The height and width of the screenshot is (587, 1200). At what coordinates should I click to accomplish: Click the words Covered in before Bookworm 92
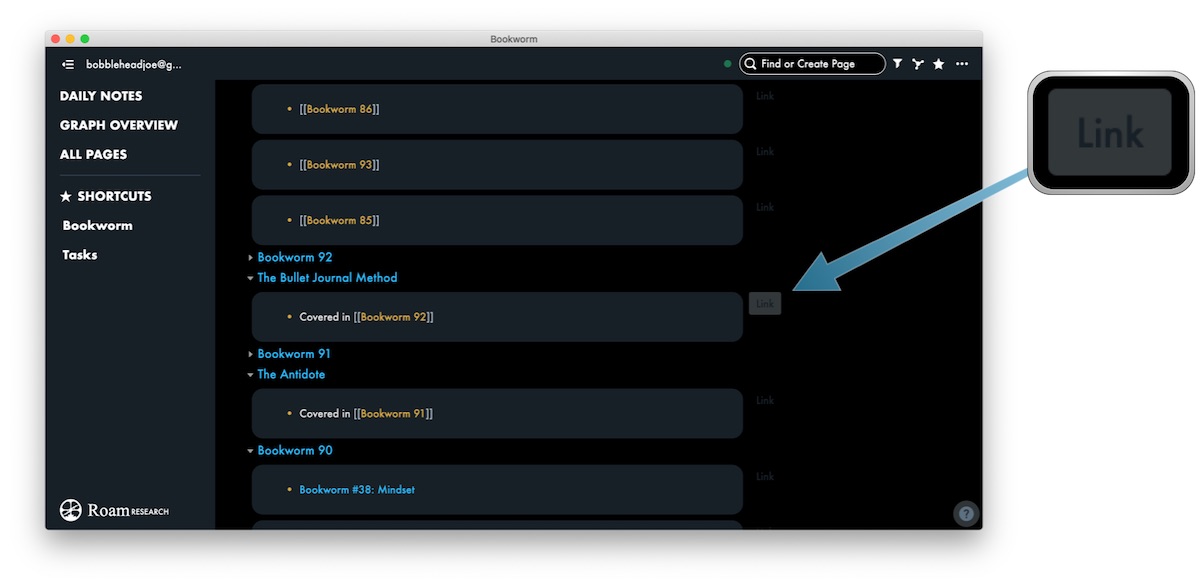pos(325,317)
